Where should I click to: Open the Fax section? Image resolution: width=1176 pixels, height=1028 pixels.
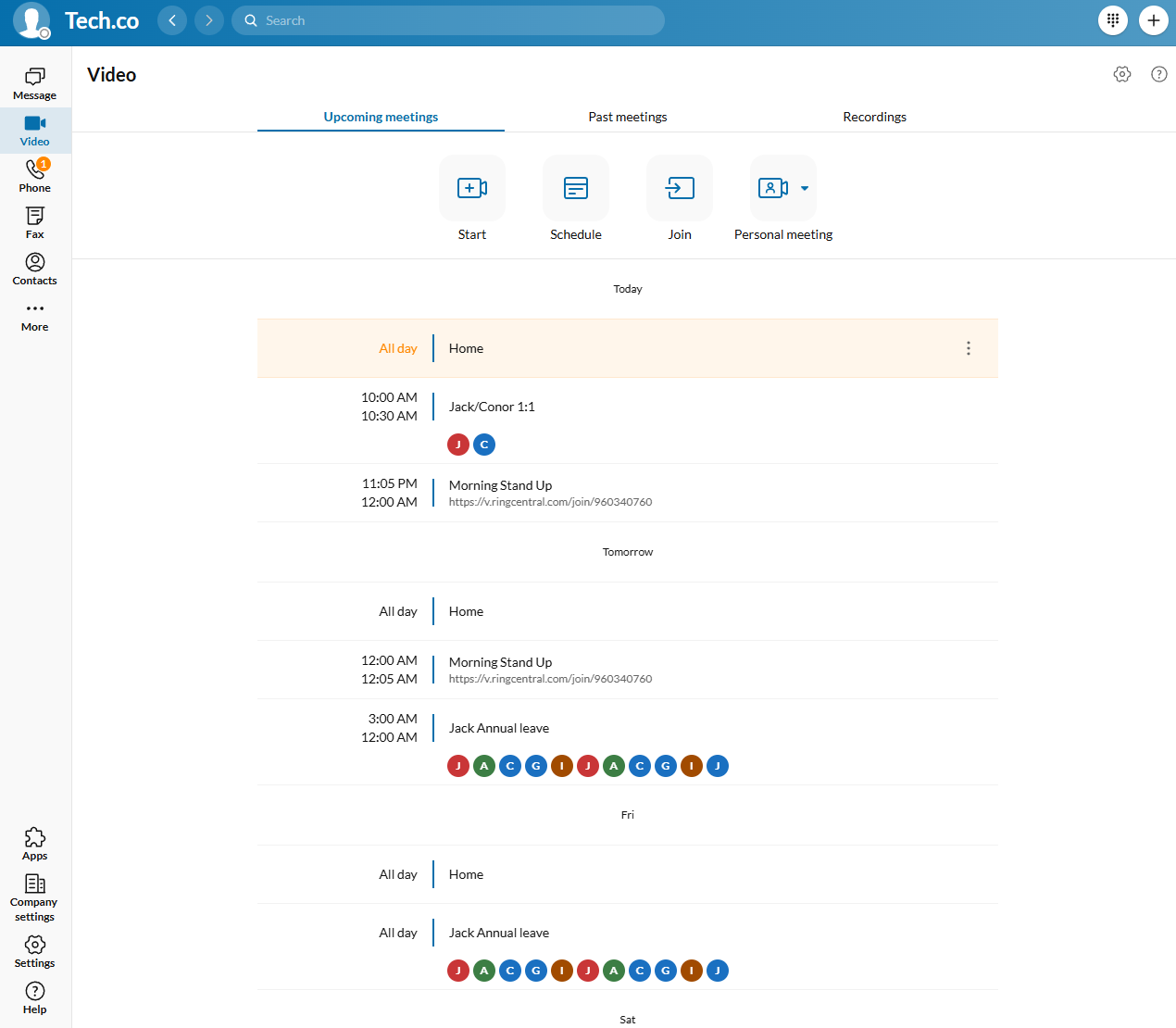click(x=34, y=220)
